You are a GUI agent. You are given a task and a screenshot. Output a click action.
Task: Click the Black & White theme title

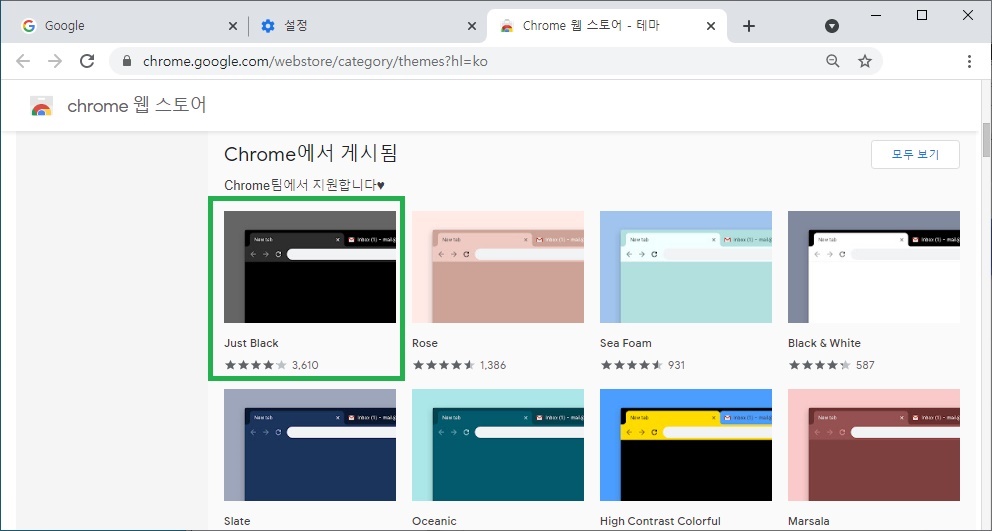tap(824, 343)
